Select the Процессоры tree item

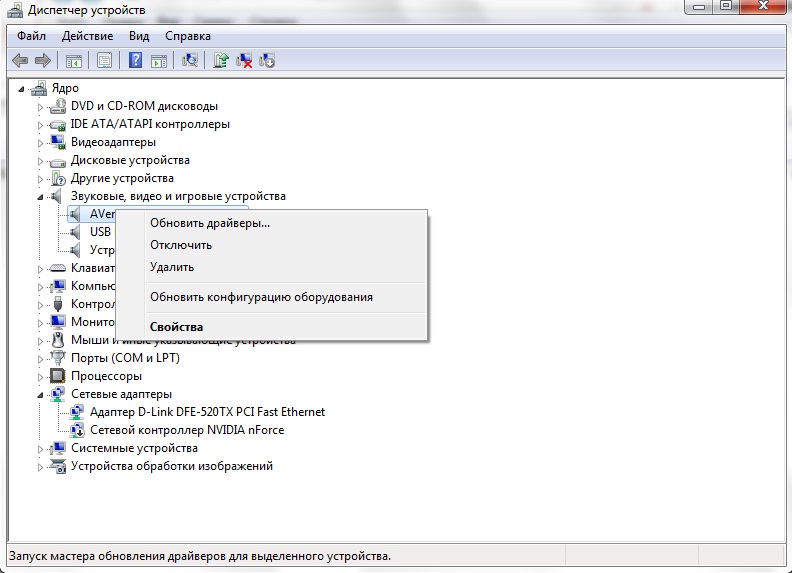coord(106,376)
